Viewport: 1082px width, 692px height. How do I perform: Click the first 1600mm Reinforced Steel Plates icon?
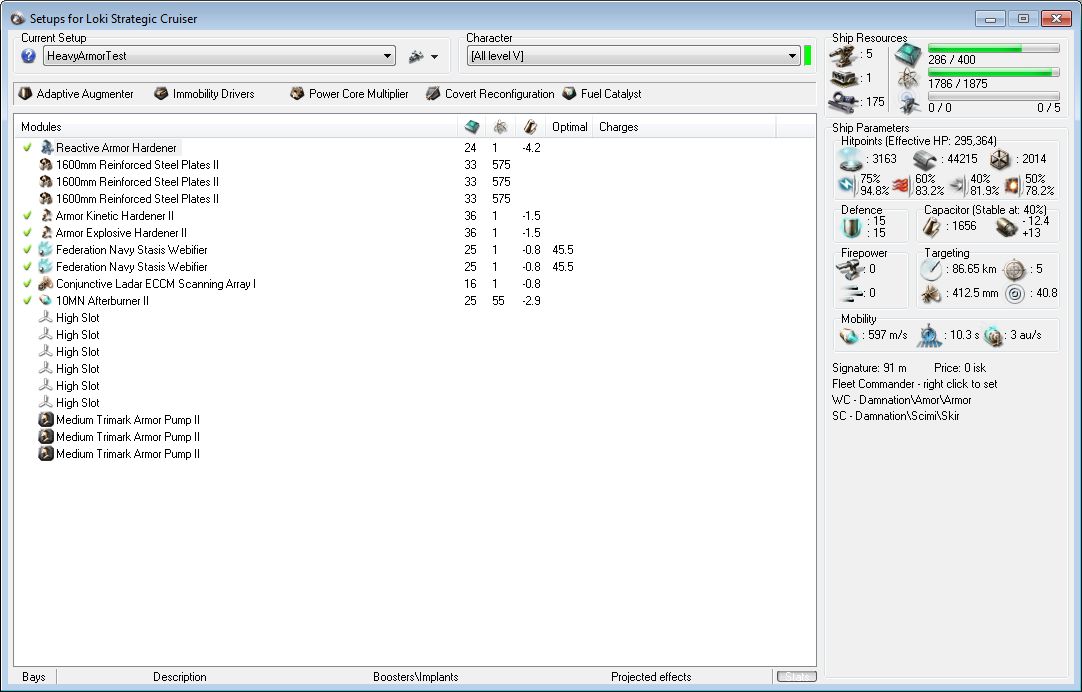pyautogui.click(x=46, y=165)
